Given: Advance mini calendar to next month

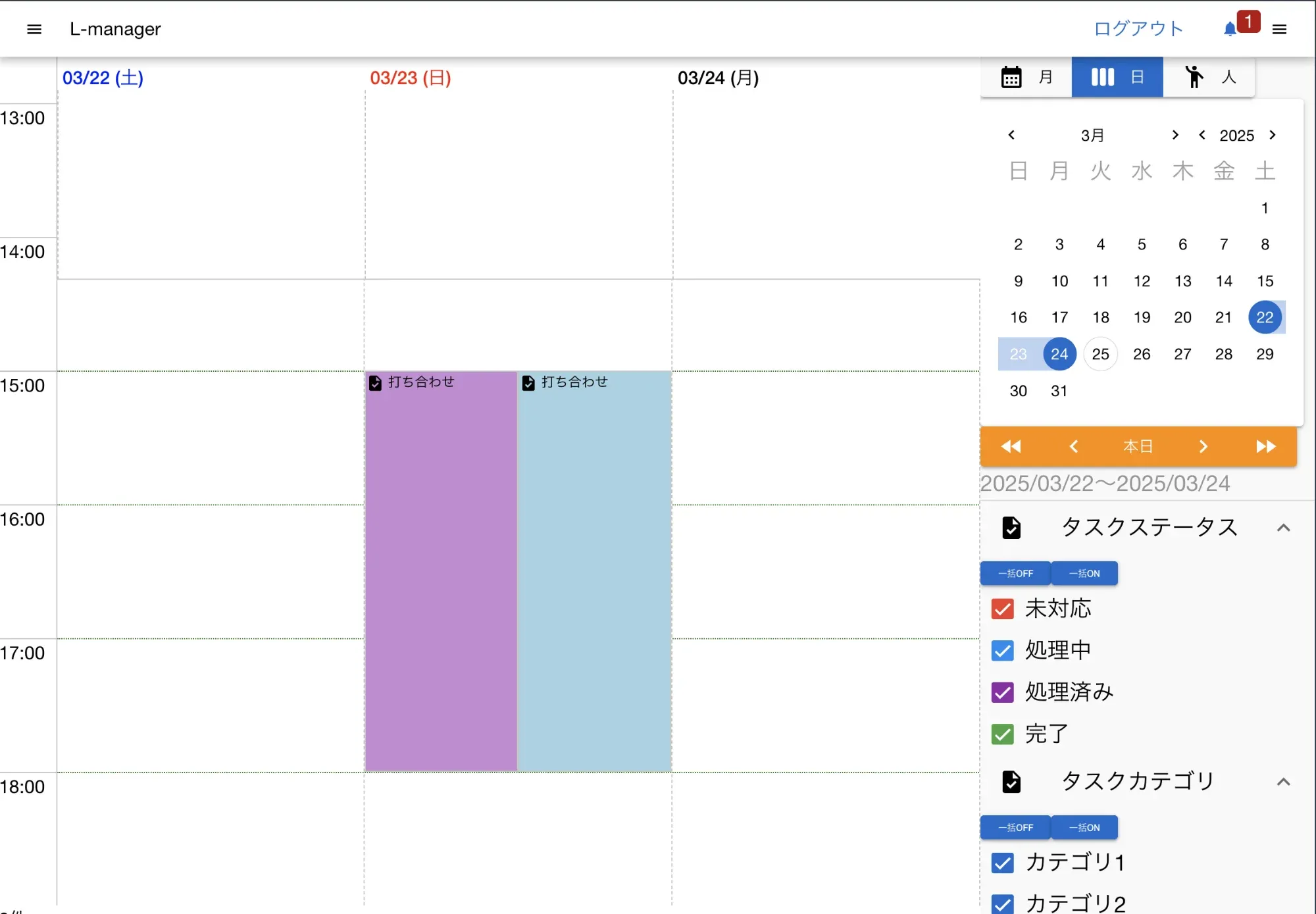Looking at the screenshot, I should pos(1175,135).
